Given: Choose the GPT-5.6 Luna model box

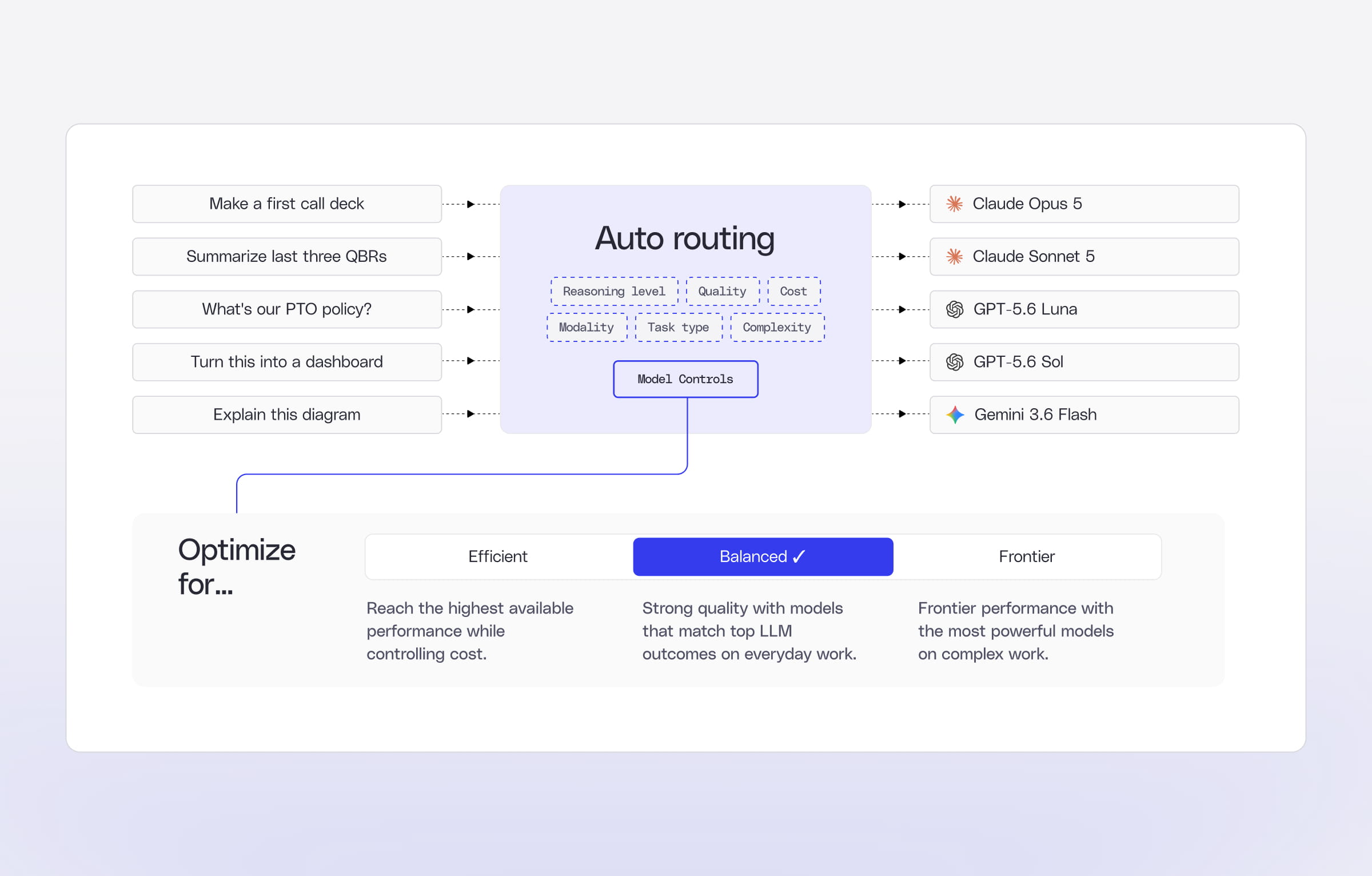Looking at the screenshot, I should point(1084,309).
